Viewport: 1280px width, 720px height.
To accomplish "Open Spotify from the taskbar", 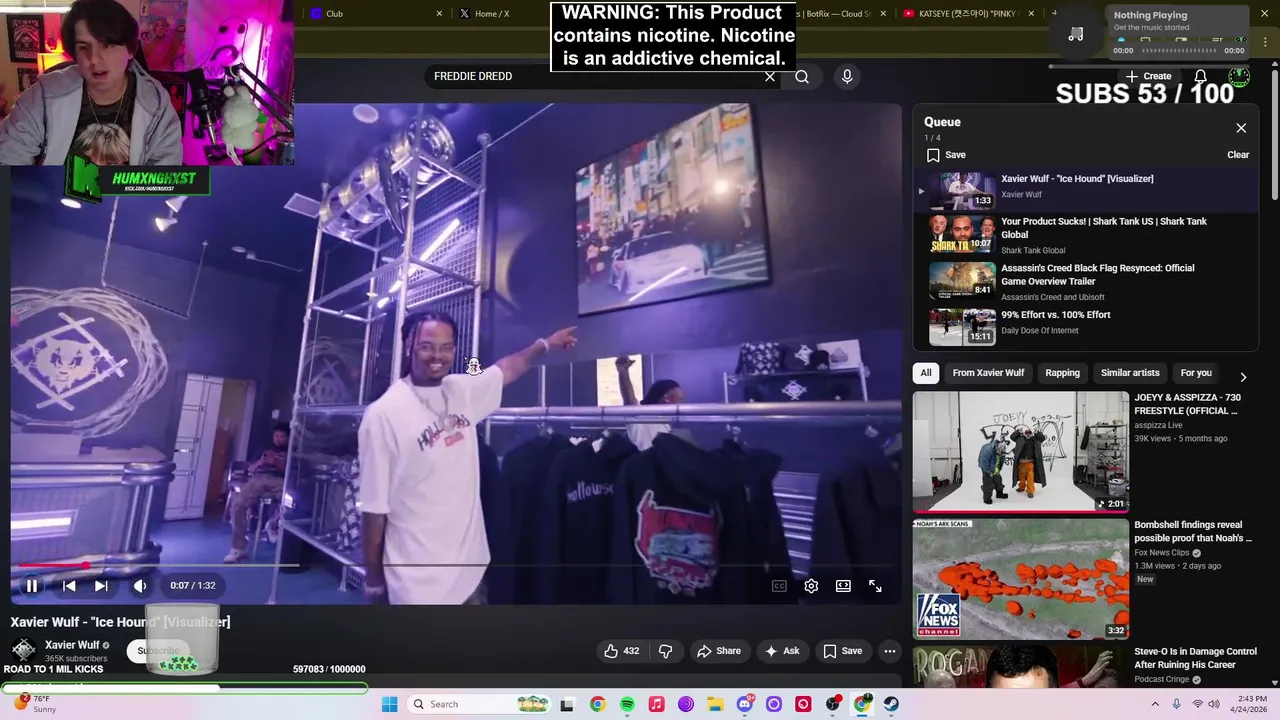I will (x=627, y=704).
